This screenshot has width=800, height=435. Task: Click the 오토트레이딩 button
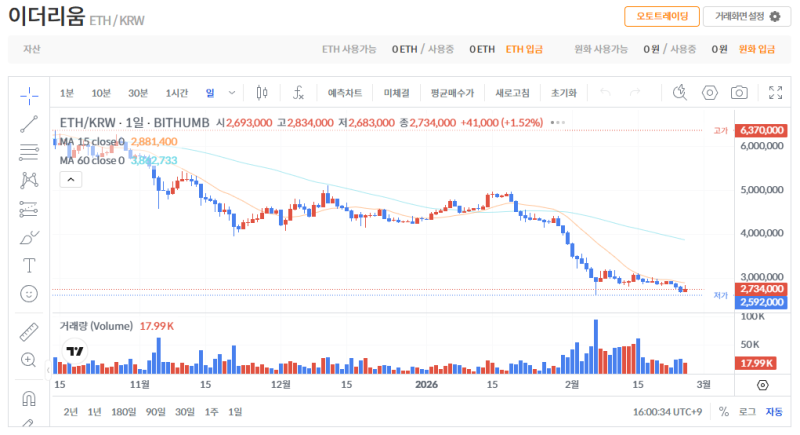click(662, 16)
